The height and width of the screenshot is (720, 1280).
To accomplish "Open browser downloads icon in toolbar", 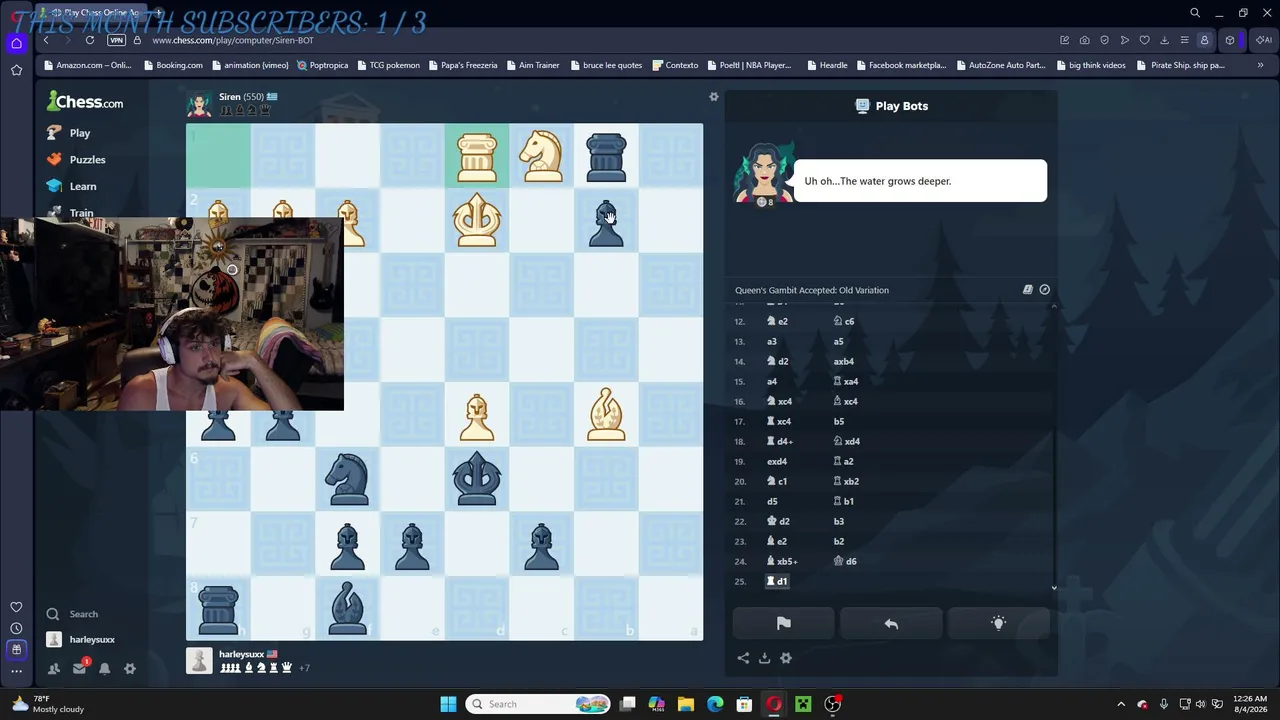I will click(1164, 40).
